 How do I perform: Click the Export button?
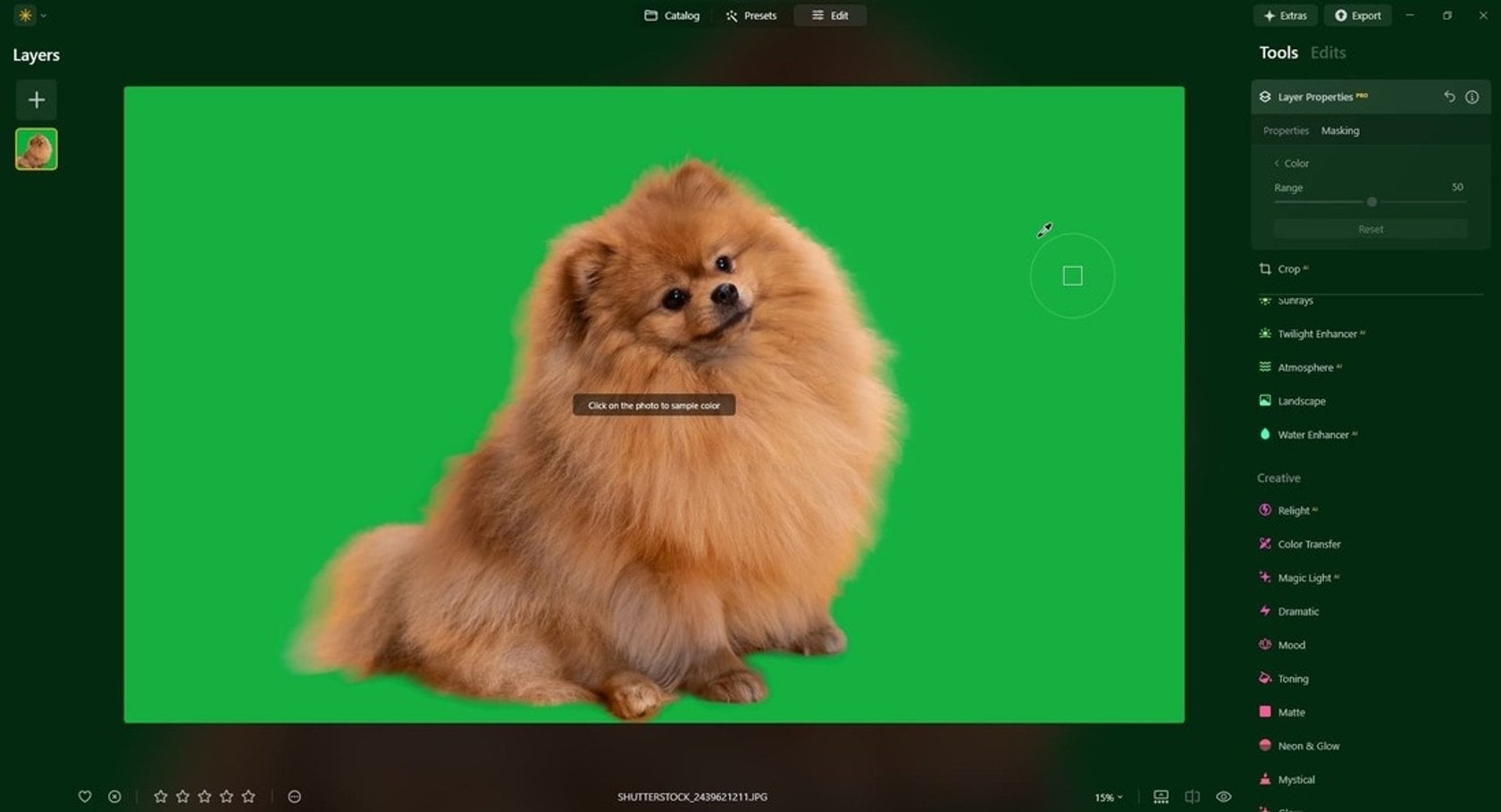1358,15
